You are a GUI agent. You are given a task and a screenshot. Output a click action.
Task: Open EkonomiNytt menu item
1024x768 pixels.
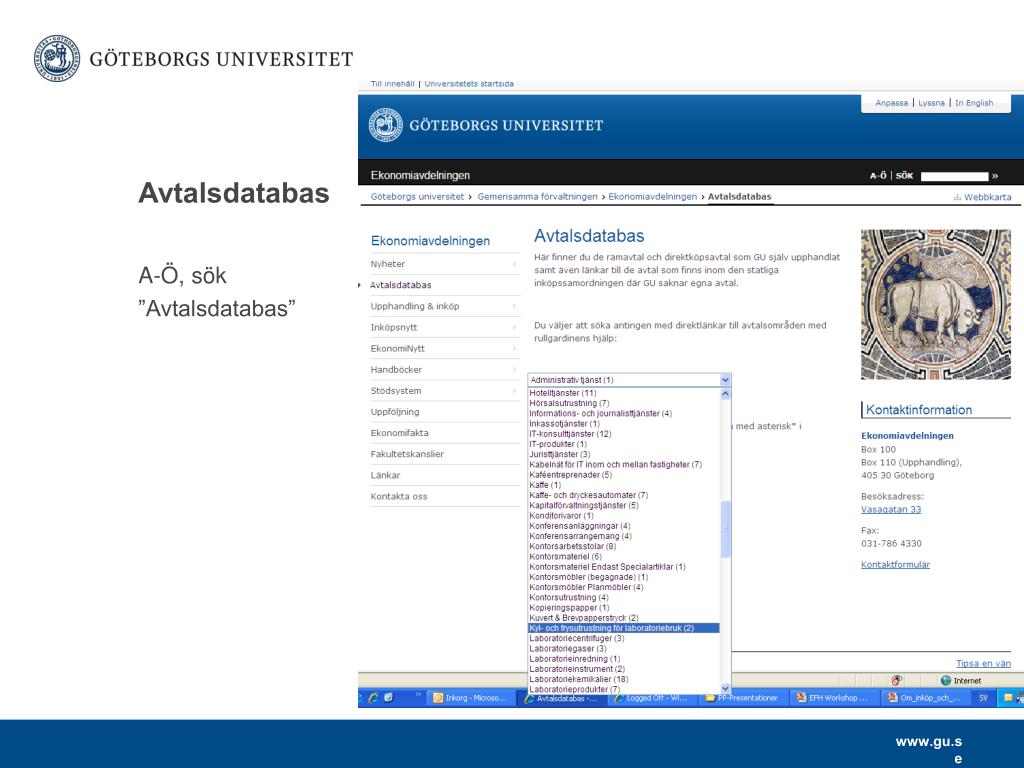[x=398, y=348]
